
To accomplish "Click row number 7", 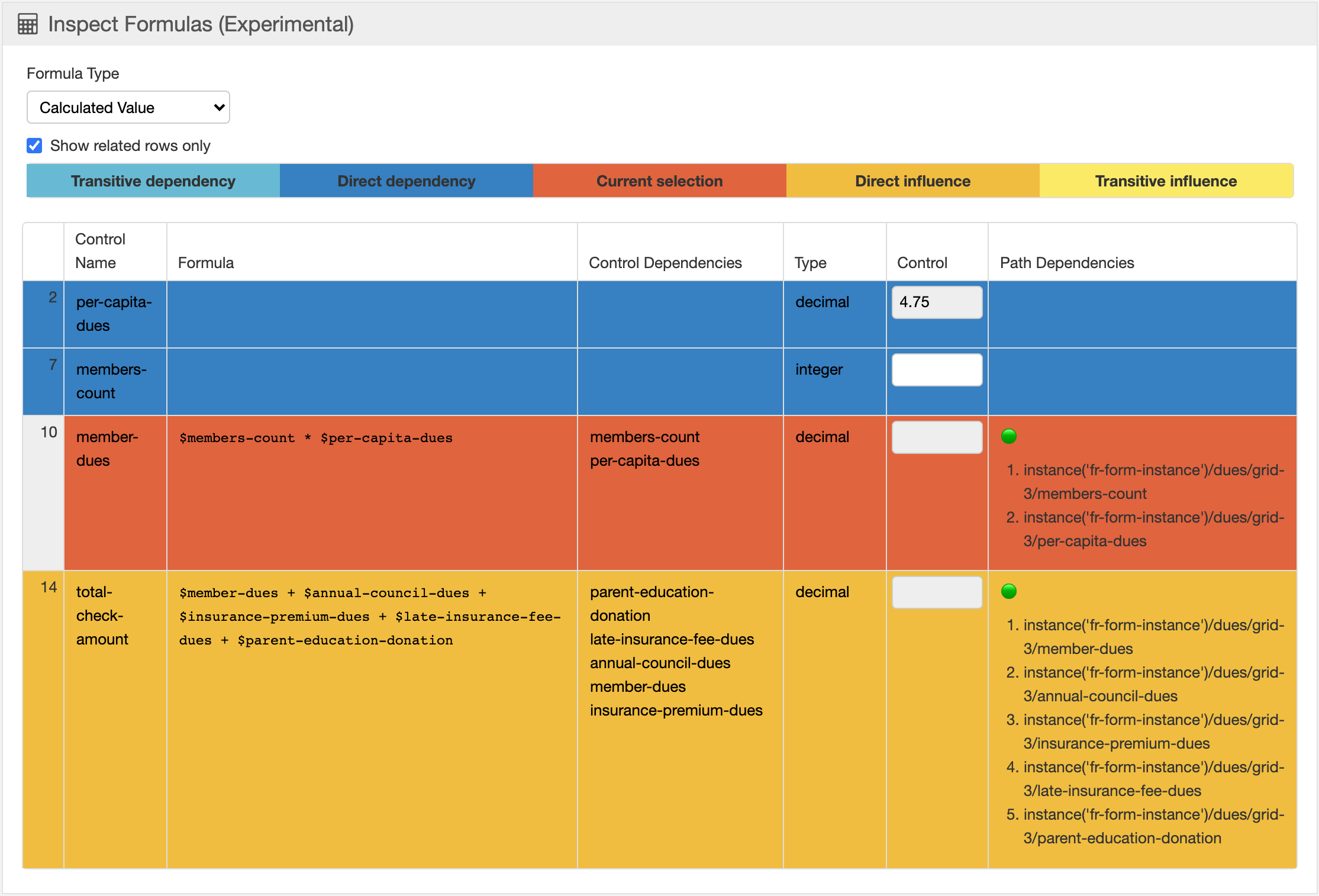I will [53, 365].
